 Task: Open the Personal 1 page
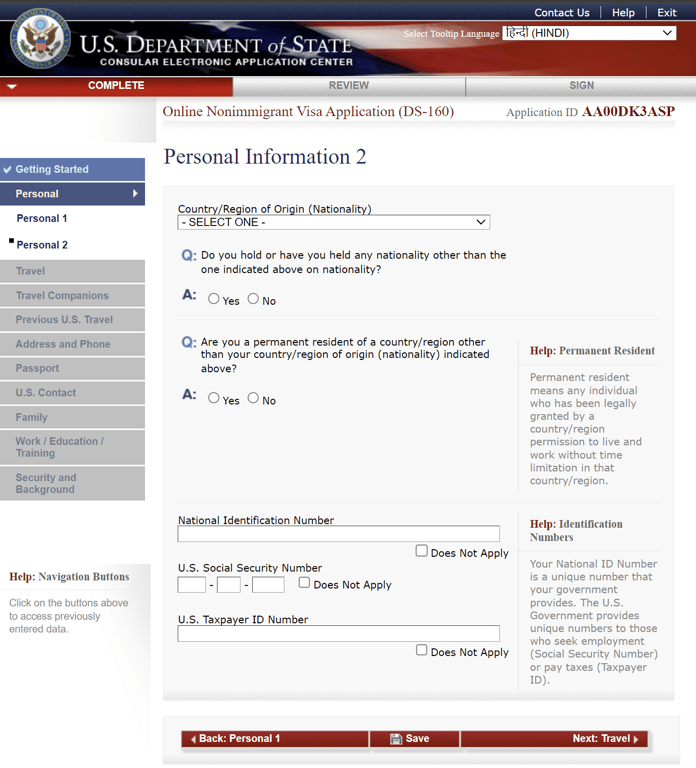[42, 218]
